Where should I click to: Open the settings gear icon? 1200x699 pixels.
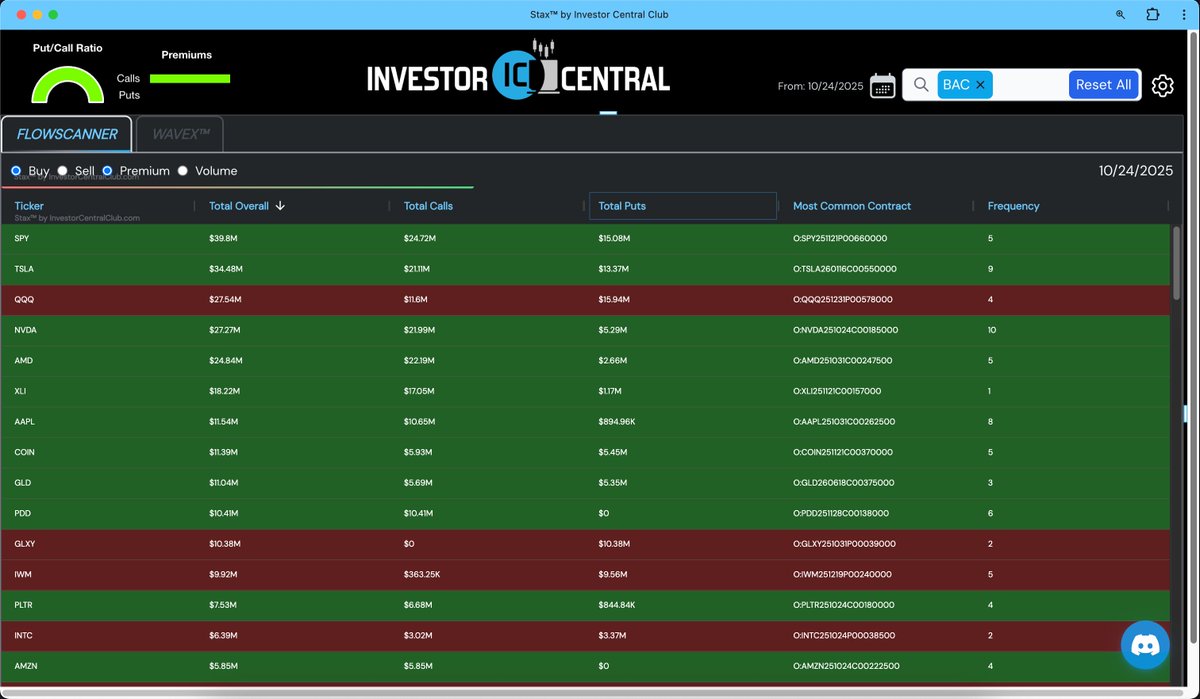click(x=1162, y=86)
